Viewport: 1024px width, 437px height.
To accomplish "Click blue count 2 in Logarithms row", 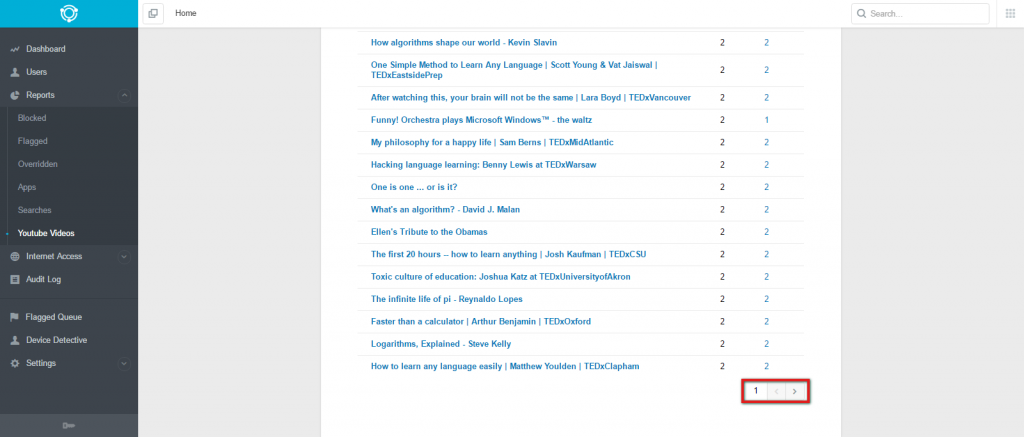I will (x=767, y=344).
